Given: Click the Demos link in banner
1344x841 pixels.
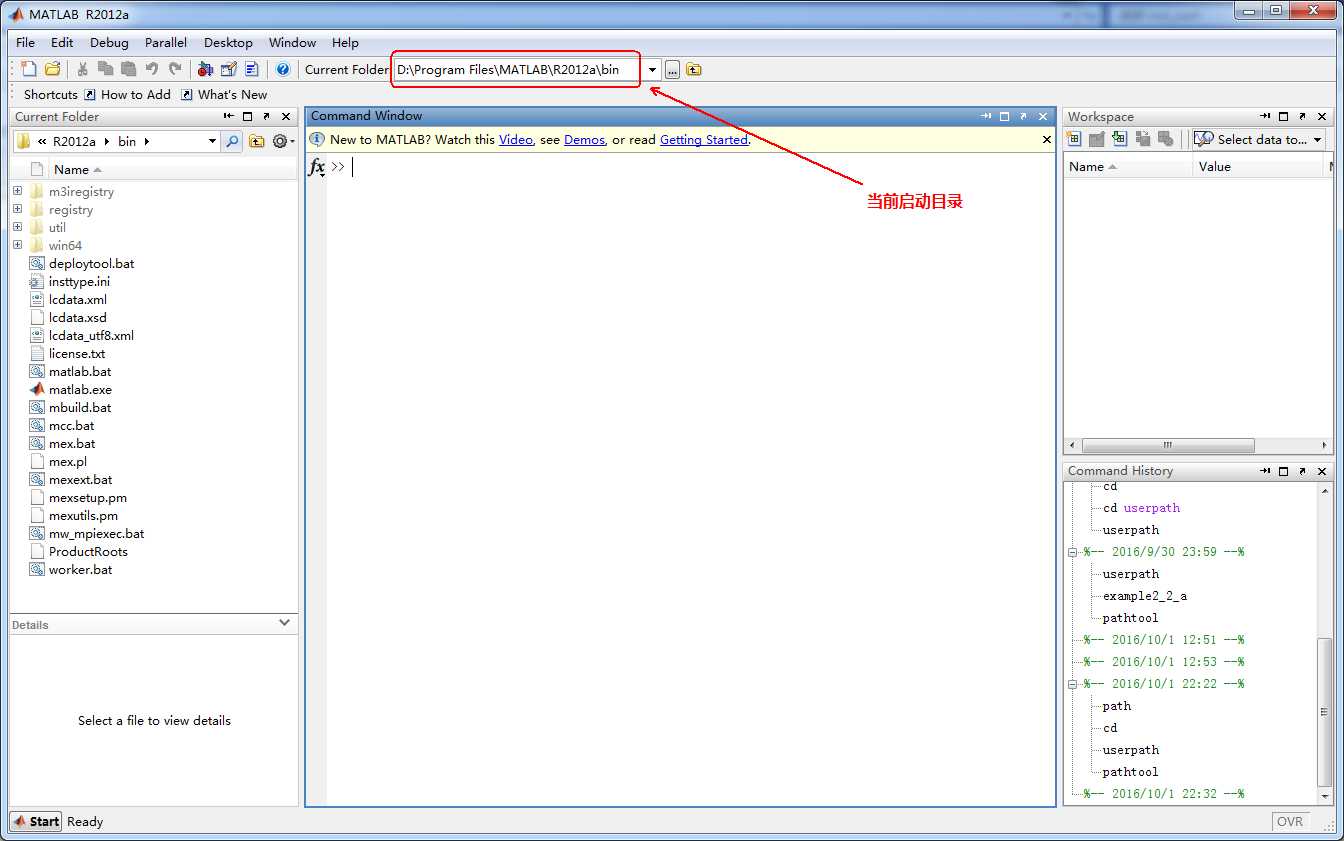Looking at the screenshot, I should tap(584, 140).
